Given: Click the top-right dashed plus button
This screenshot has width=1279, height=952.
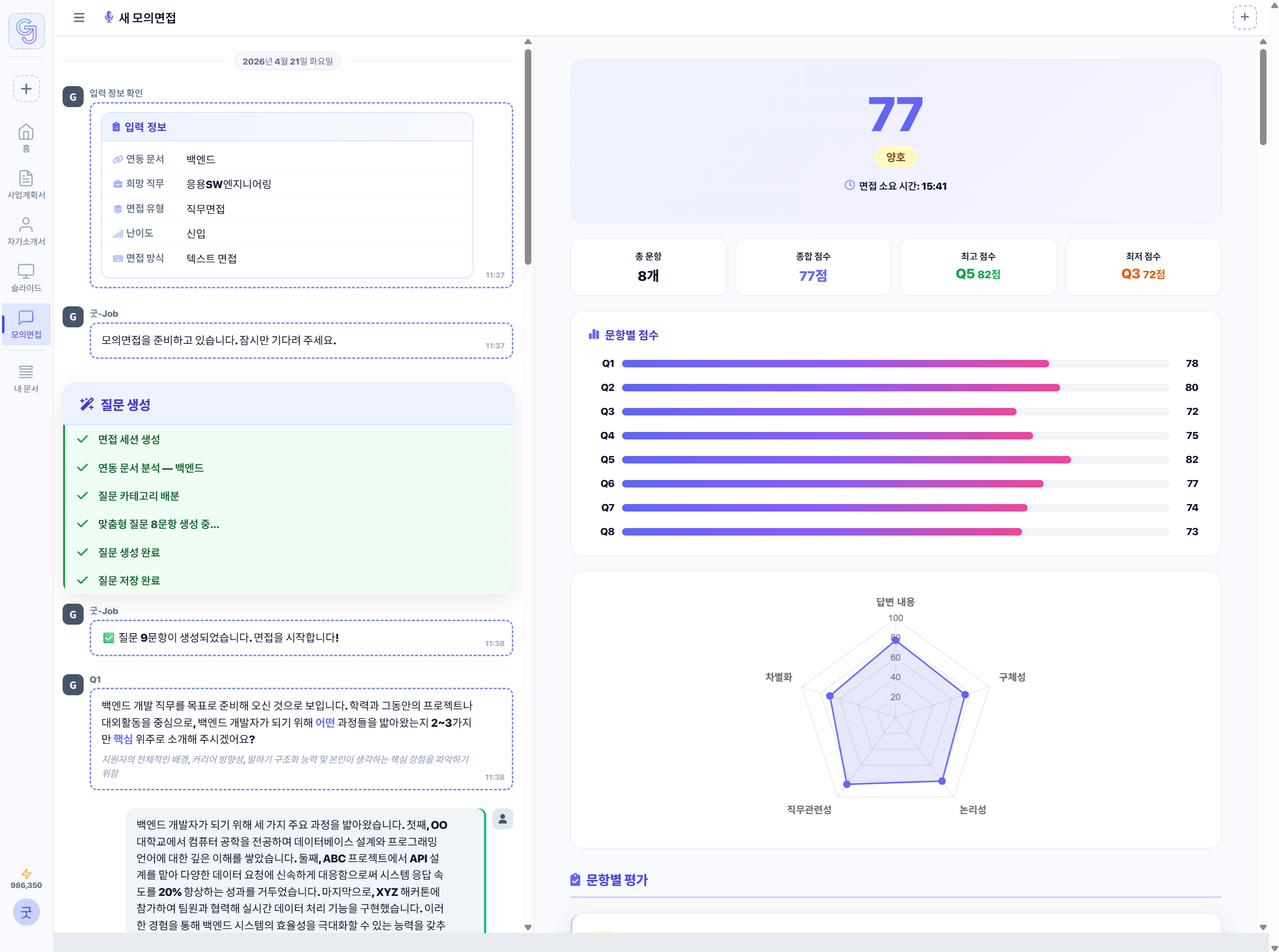Looking at the screenshot, I should click(1244, 18).
